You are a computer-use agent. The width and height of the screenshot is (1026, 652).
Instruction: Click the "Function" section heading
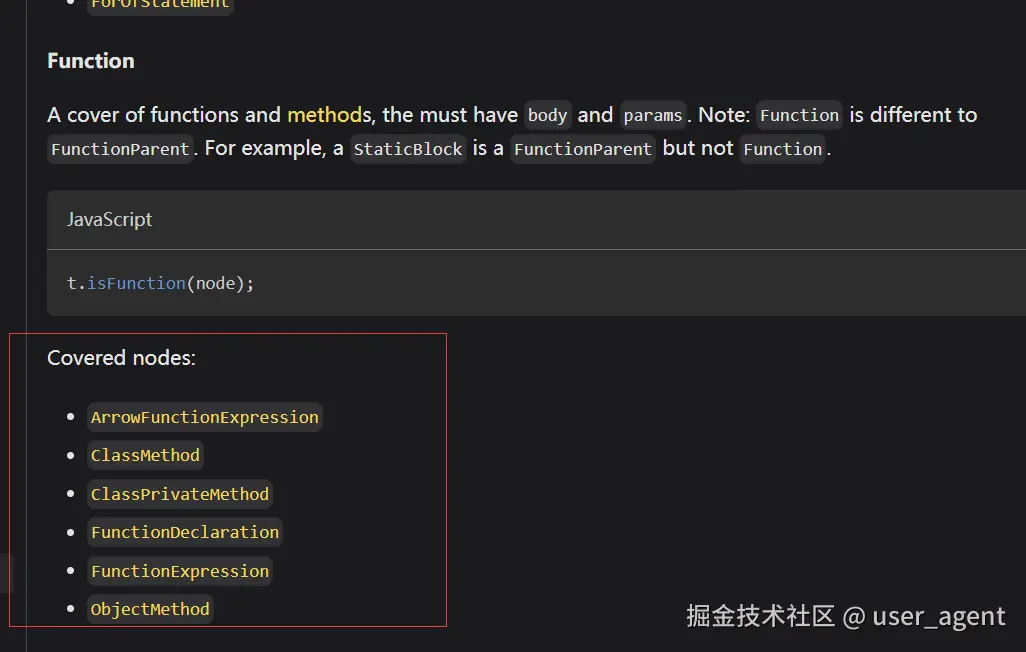90,61
